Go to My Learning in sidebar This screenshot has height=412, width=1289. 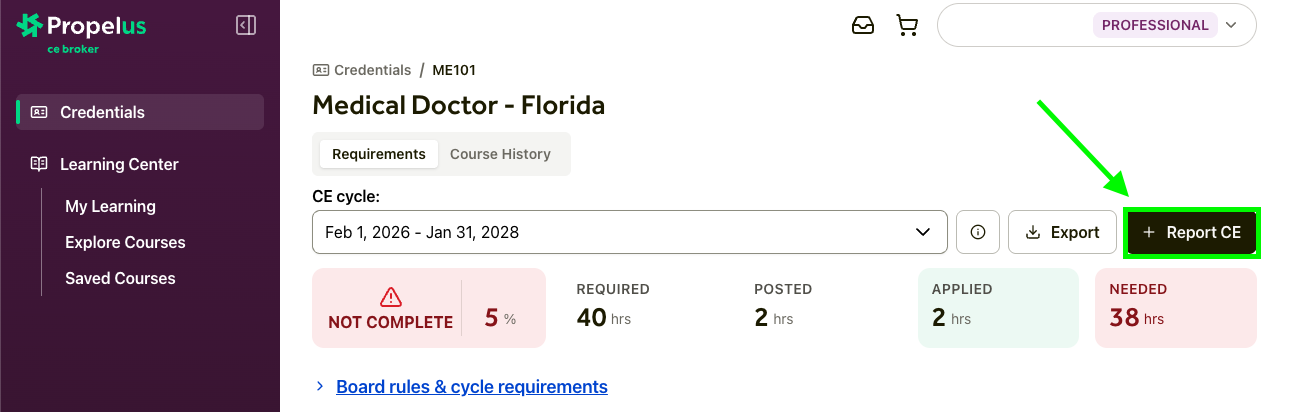coord(110,206)
